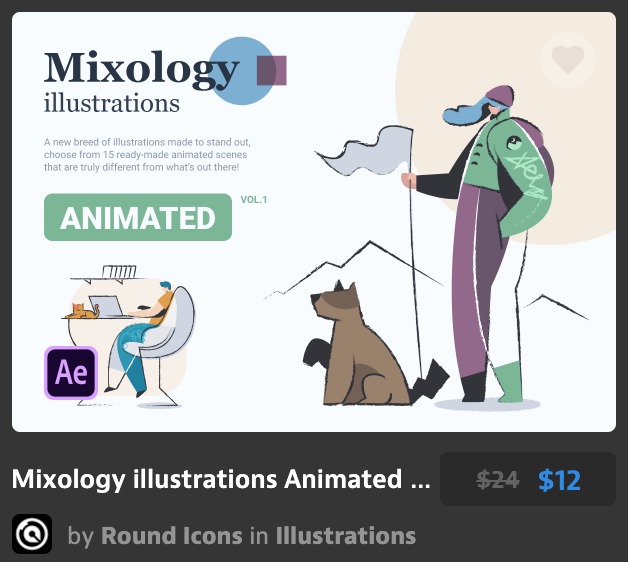
Task: Open the Illustrations category link
Action: (x=346, y=536)
